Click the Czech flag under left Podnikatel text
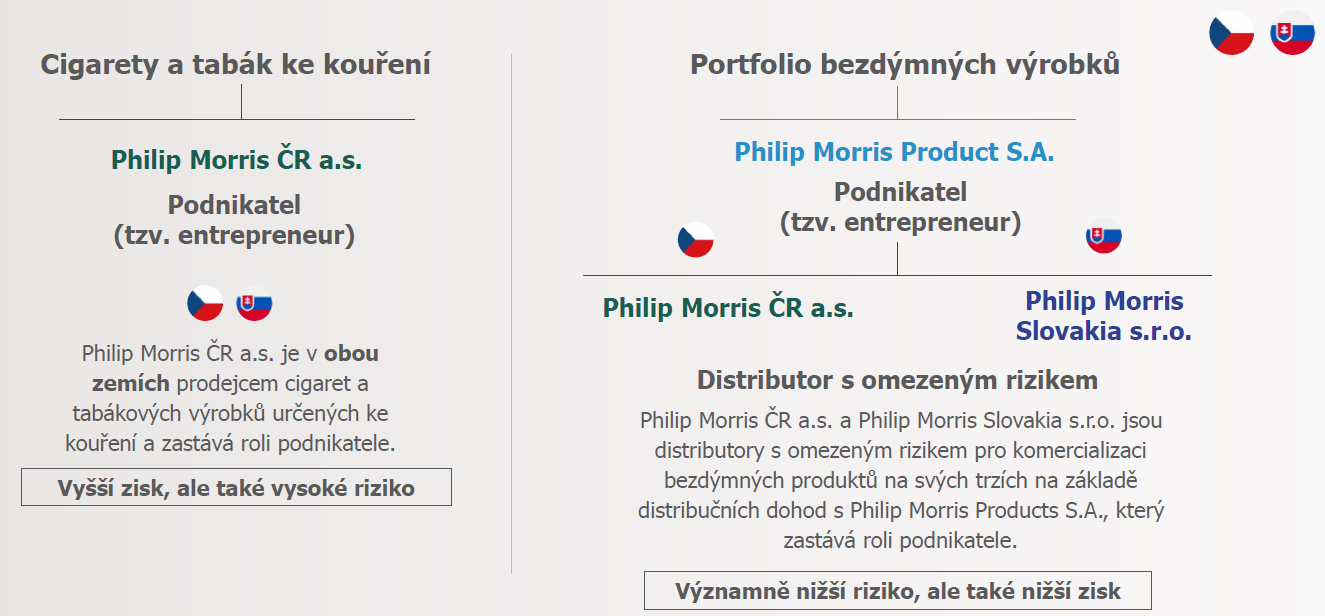Image resolution: width=1325 pixels, height=616 pixels. 205,303
